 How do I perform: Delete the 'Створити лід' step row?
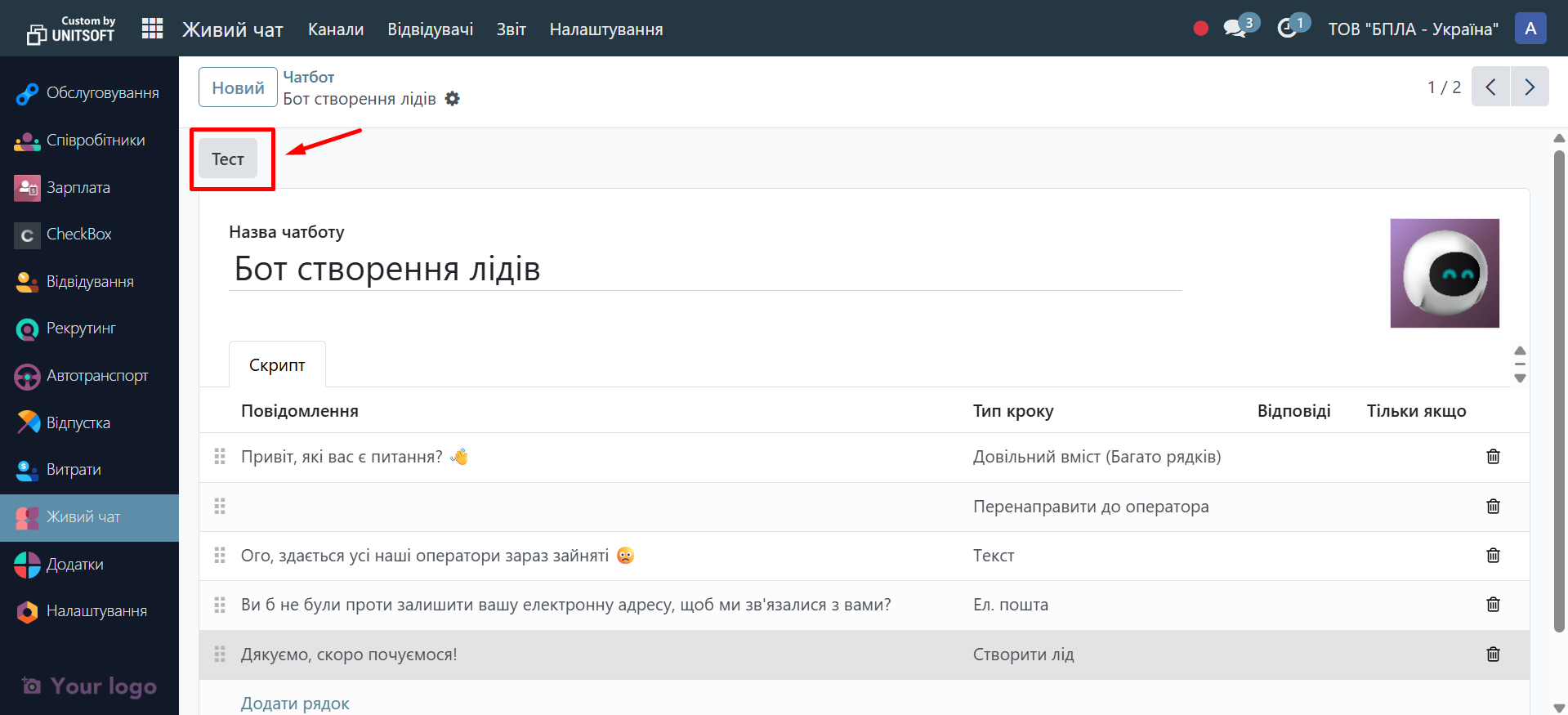pos(1493,655)
